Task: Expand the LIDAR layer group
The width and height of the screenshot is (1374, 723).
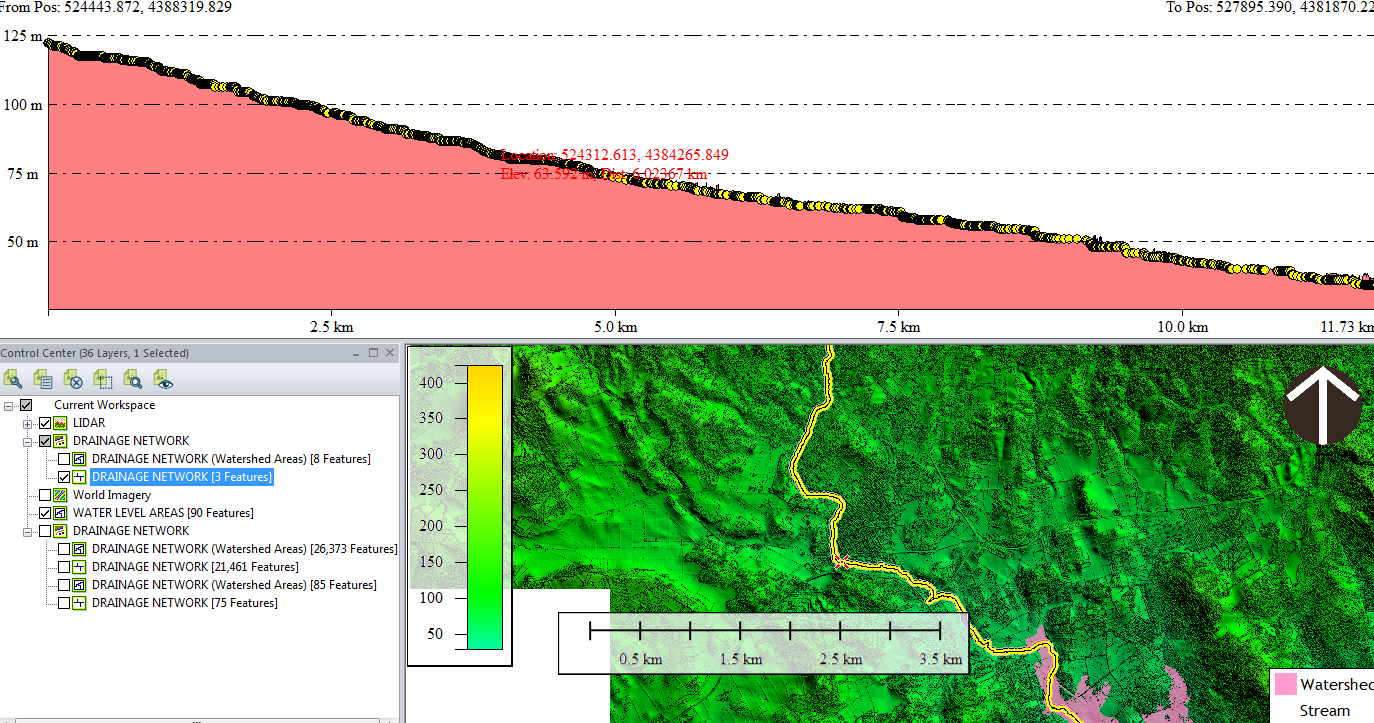Action: 28,423
